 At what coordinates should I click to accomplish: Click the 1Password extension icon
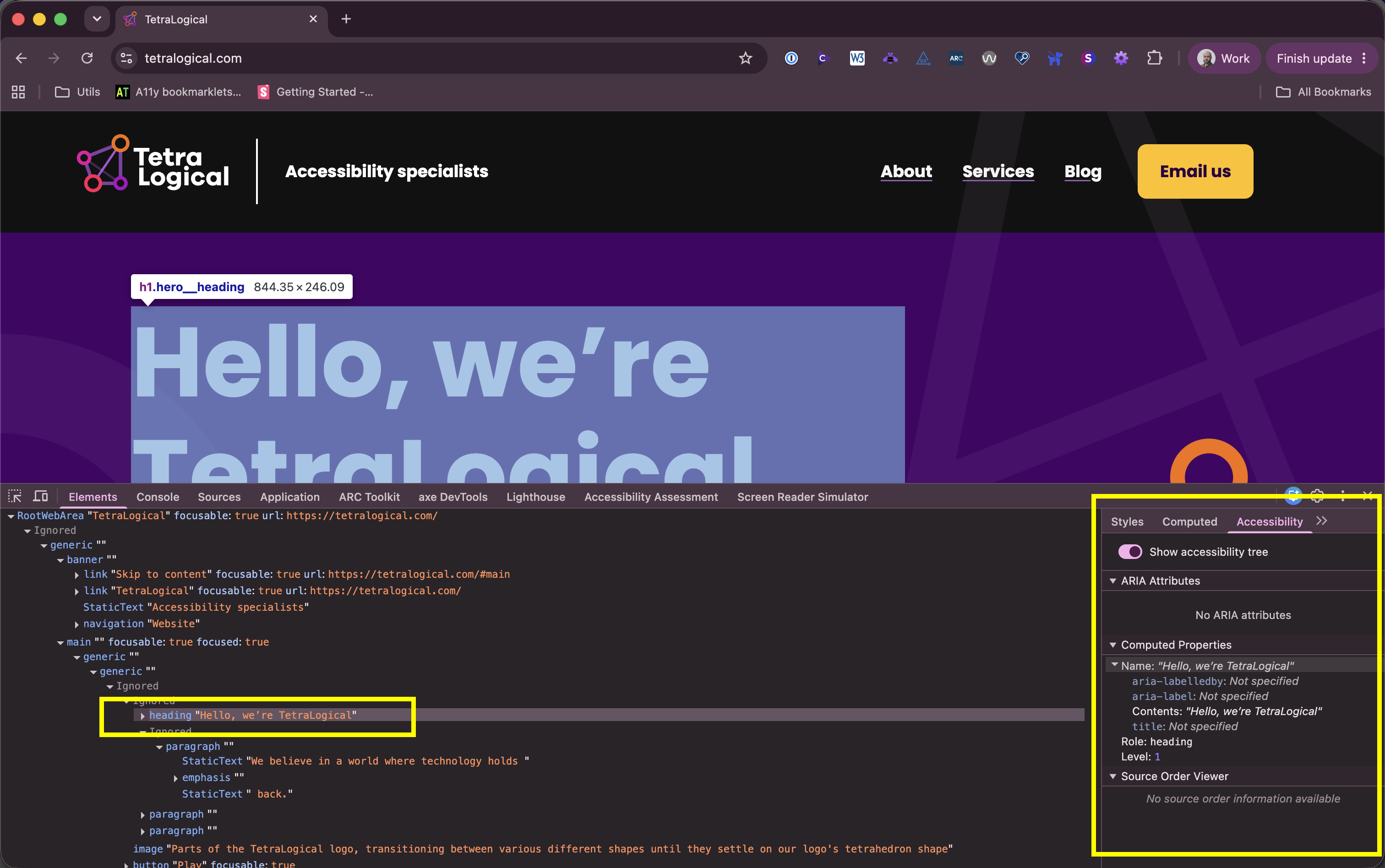coord(791,58)
